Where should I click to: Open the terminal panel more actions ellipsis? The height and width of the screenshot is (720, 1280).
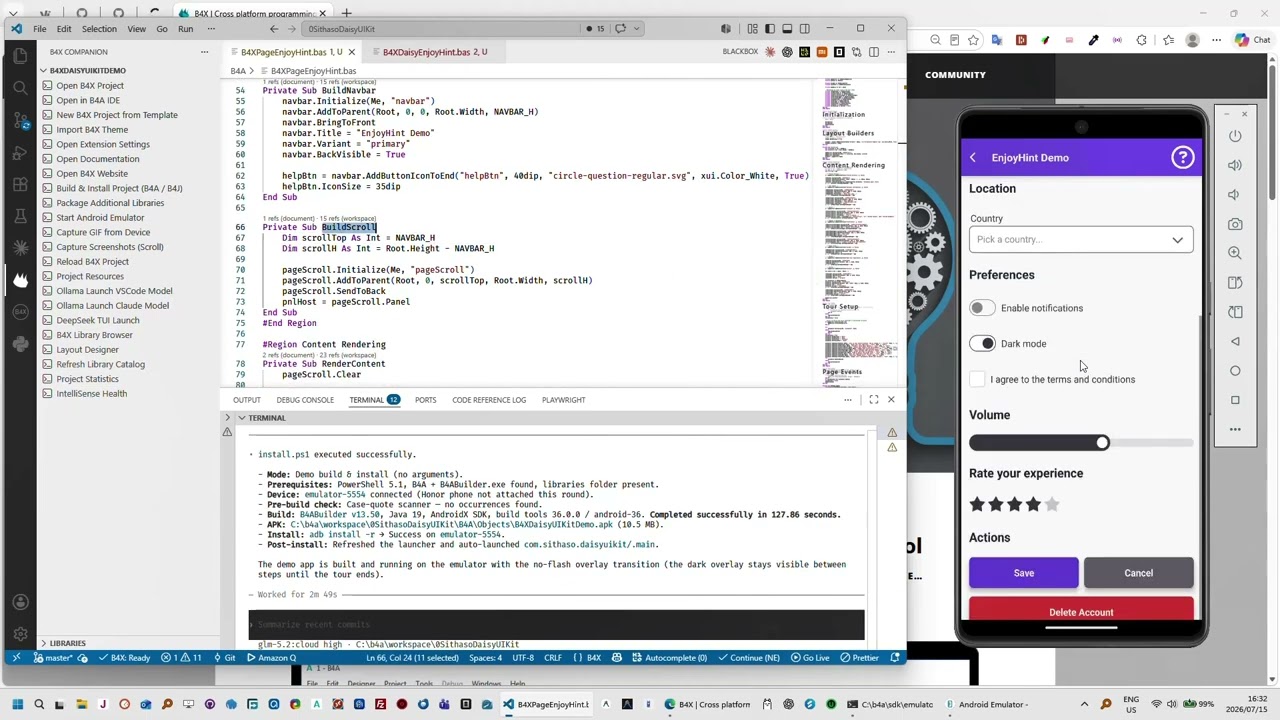tap(848, 400)
